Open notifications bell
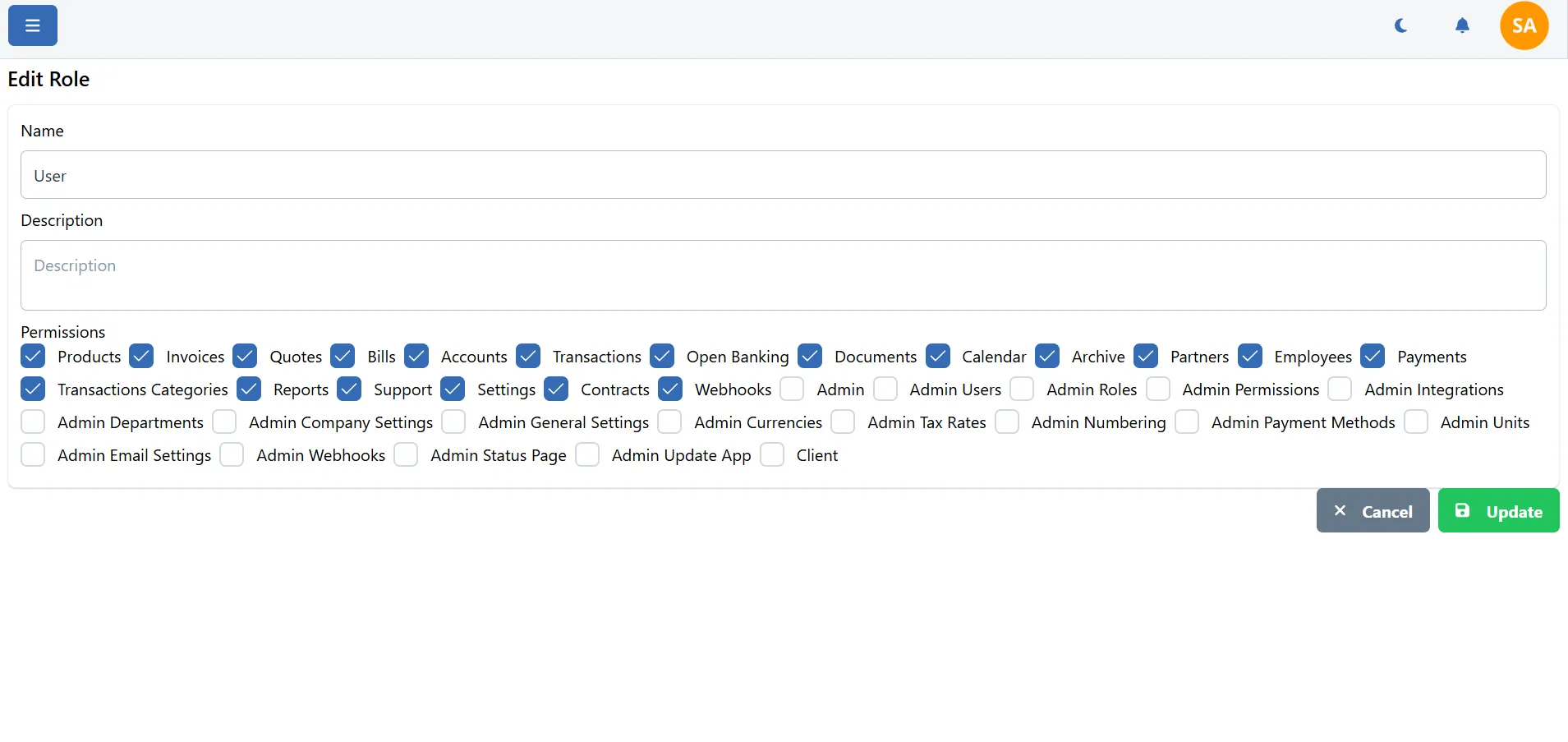The height and width of the screenshot is (742, 1568). [1462, 25]
